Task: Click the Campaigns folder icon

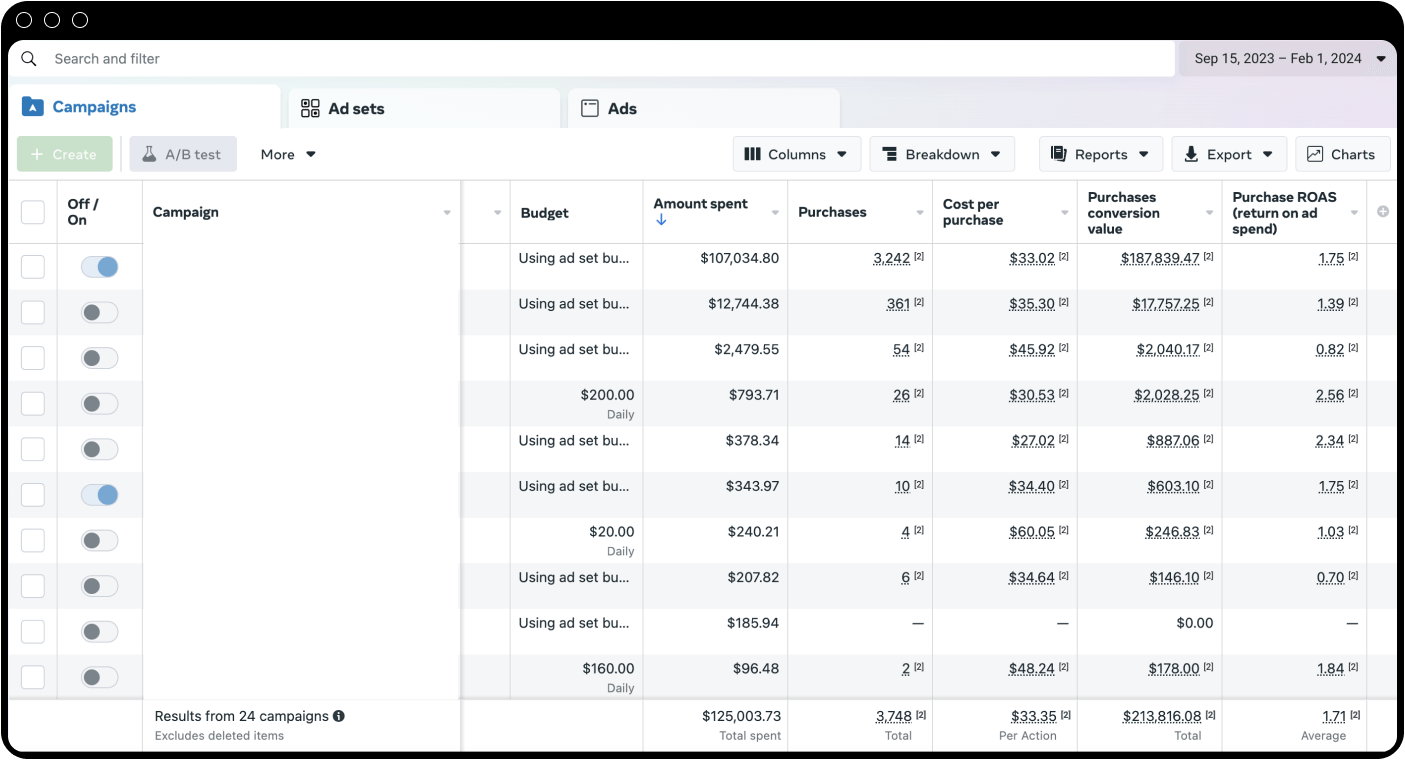Action: coord(33,107)
